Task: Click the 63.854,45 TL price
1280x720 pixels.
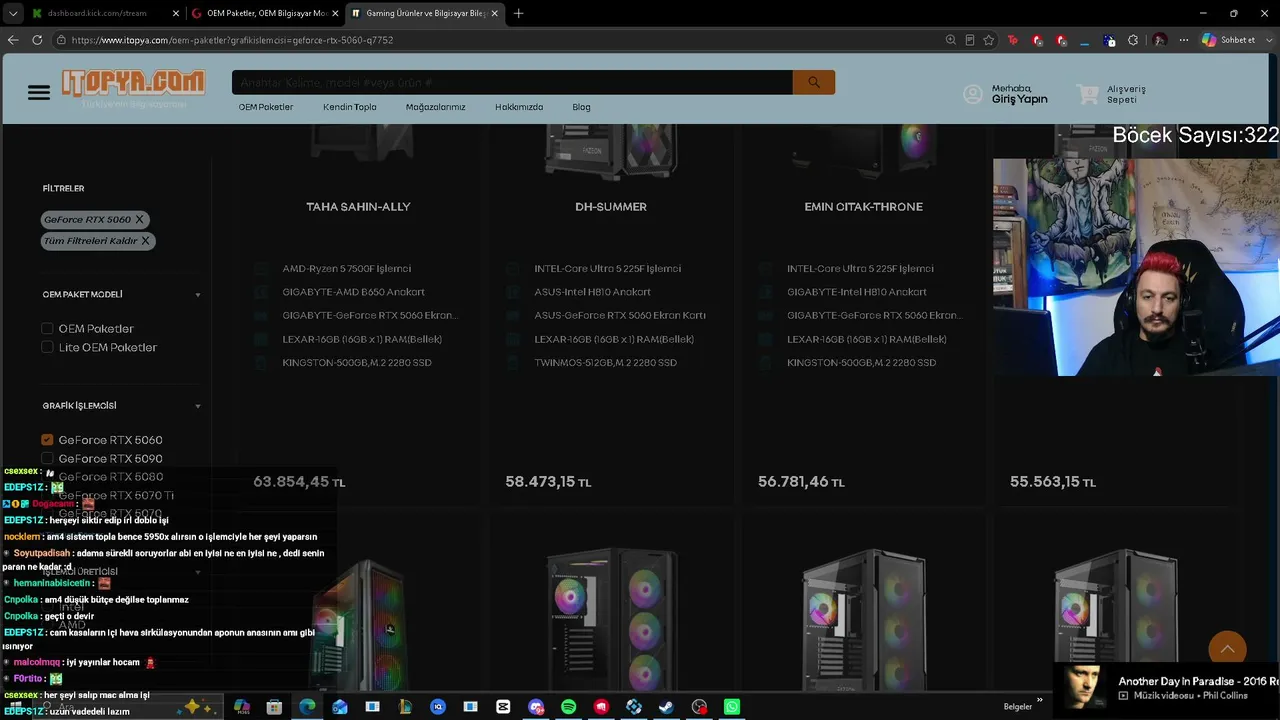Action: (299, 482)
